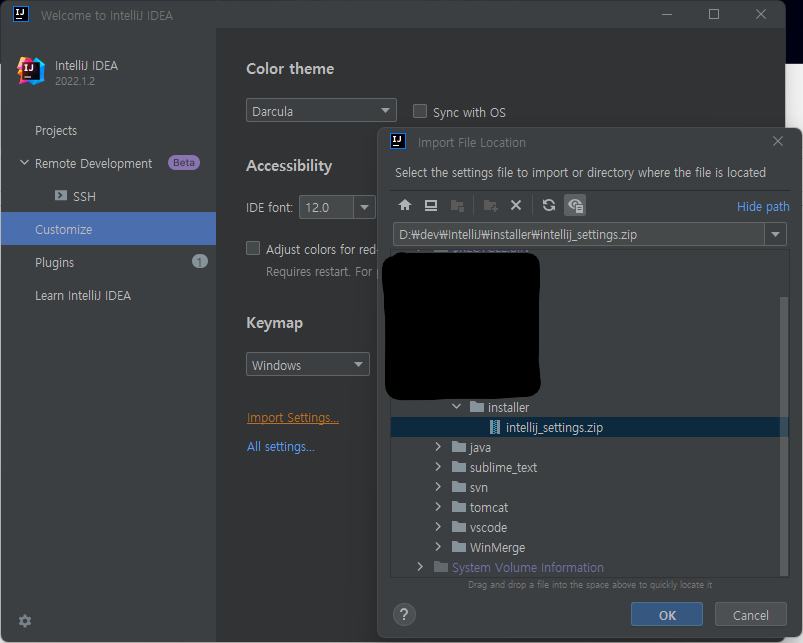Expand the sublime_text folder
The width and height of the screenshot is (803, 643).
pos(438,466)
